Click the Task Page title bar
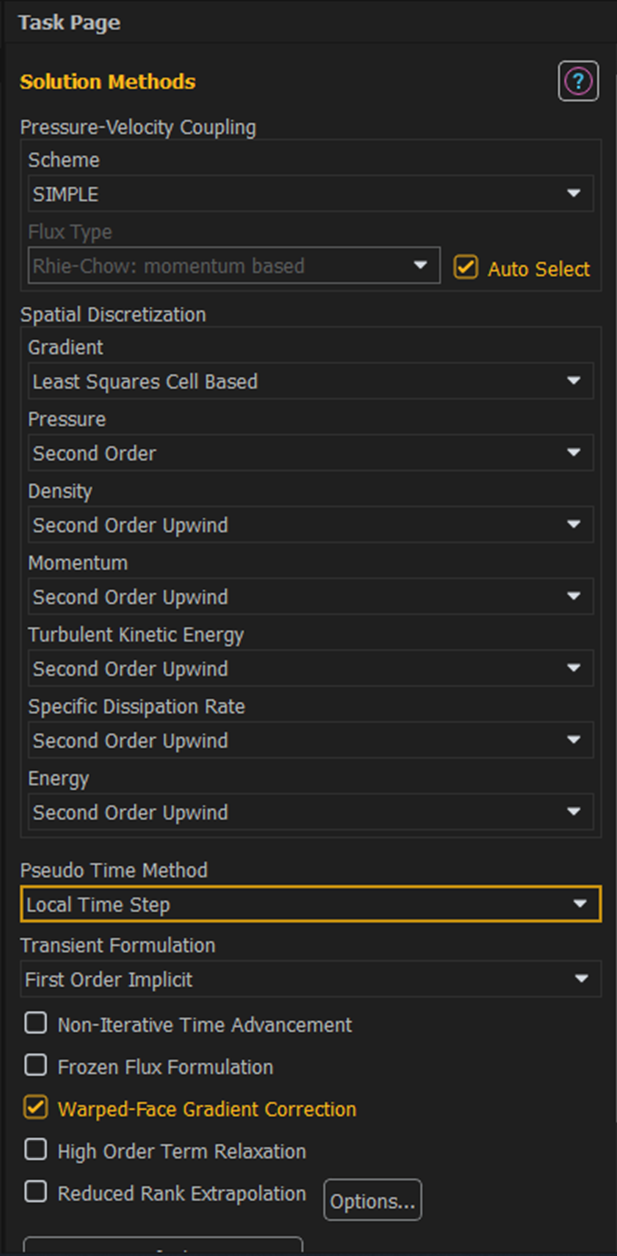Image resolution: width=617 pixels, height=1256 pixels. pos(308,22)
